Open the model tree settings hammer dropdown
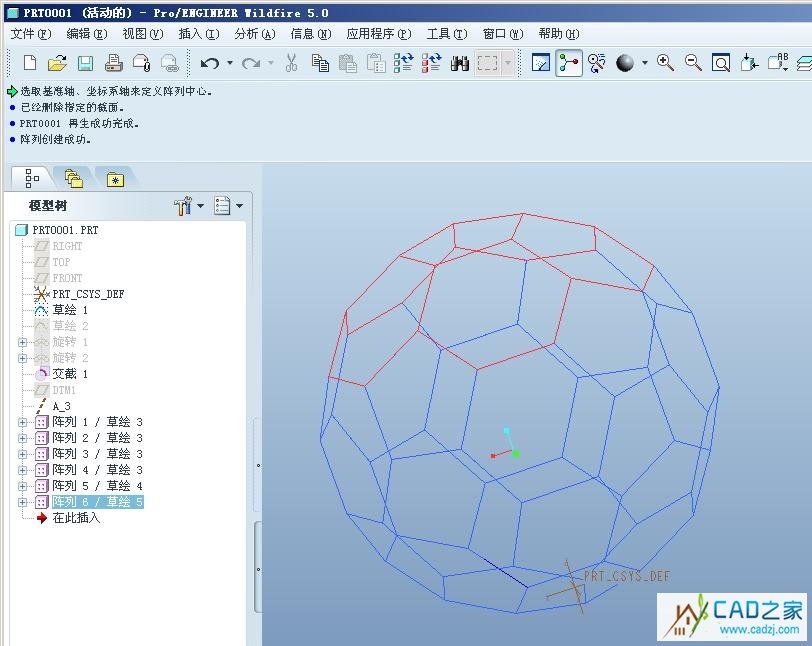The height and width of the screenshot is (646, 812). pyautogui.click(x=187, y=206)
